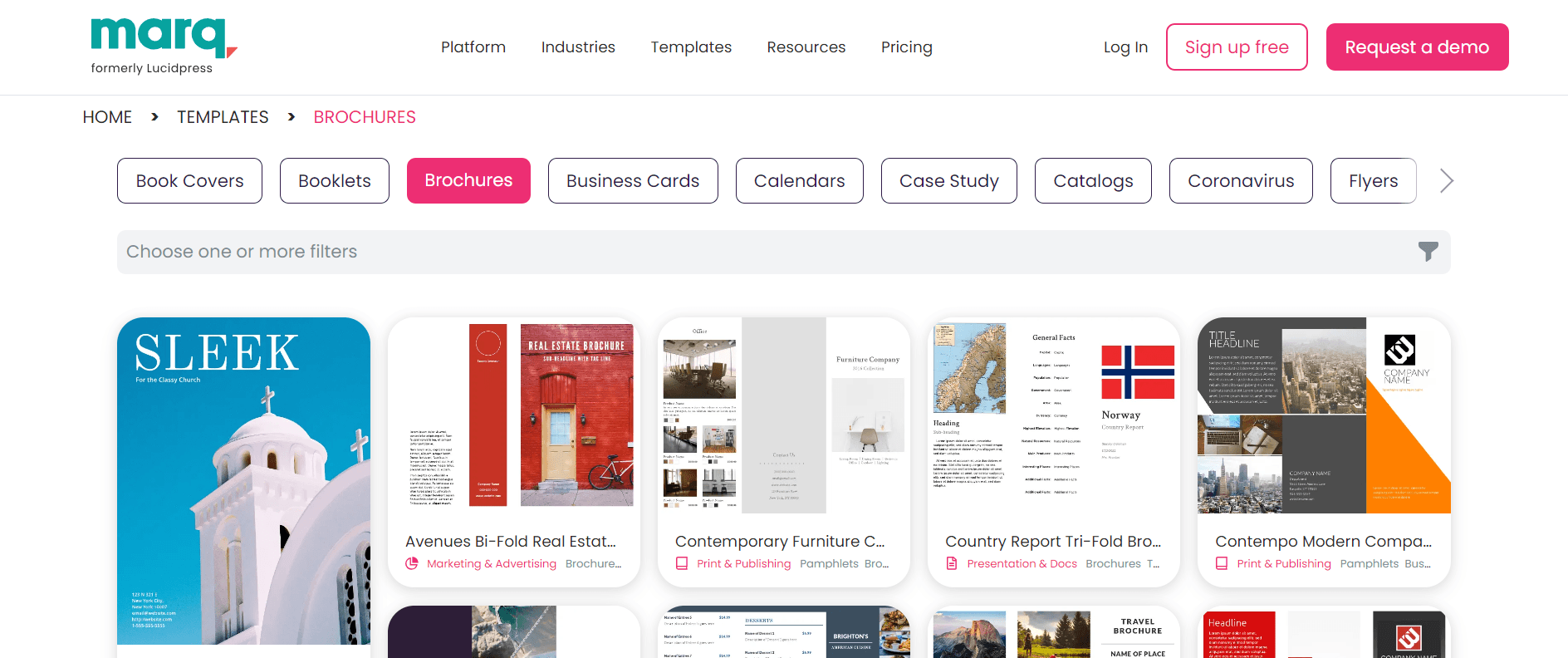Viewport: 1568px width, 658px height.
Task: Open the Platform menu
Action: 473,47
